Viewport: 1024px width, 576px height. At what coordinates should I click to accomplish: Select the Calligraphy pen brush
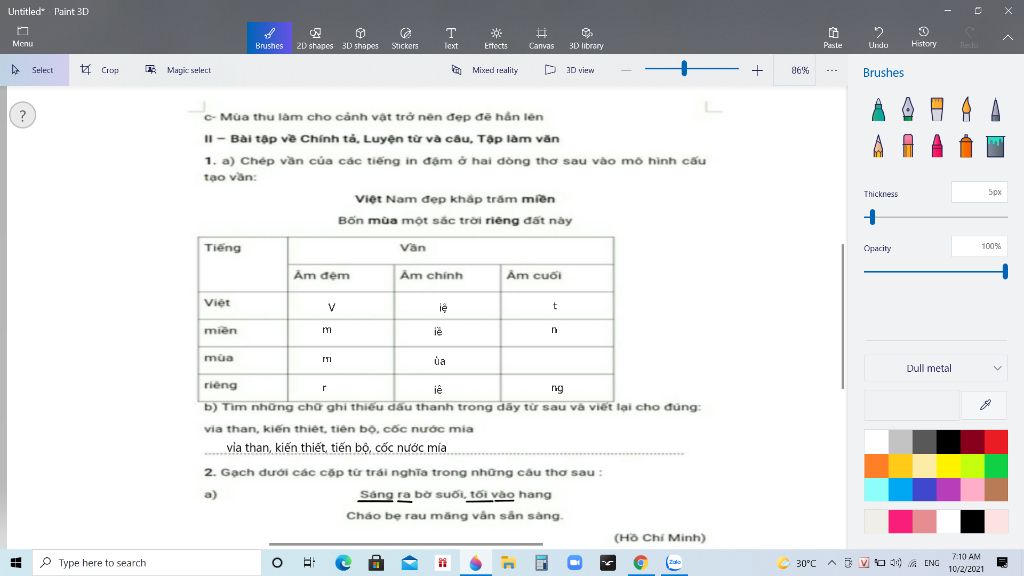click(908, 109)
